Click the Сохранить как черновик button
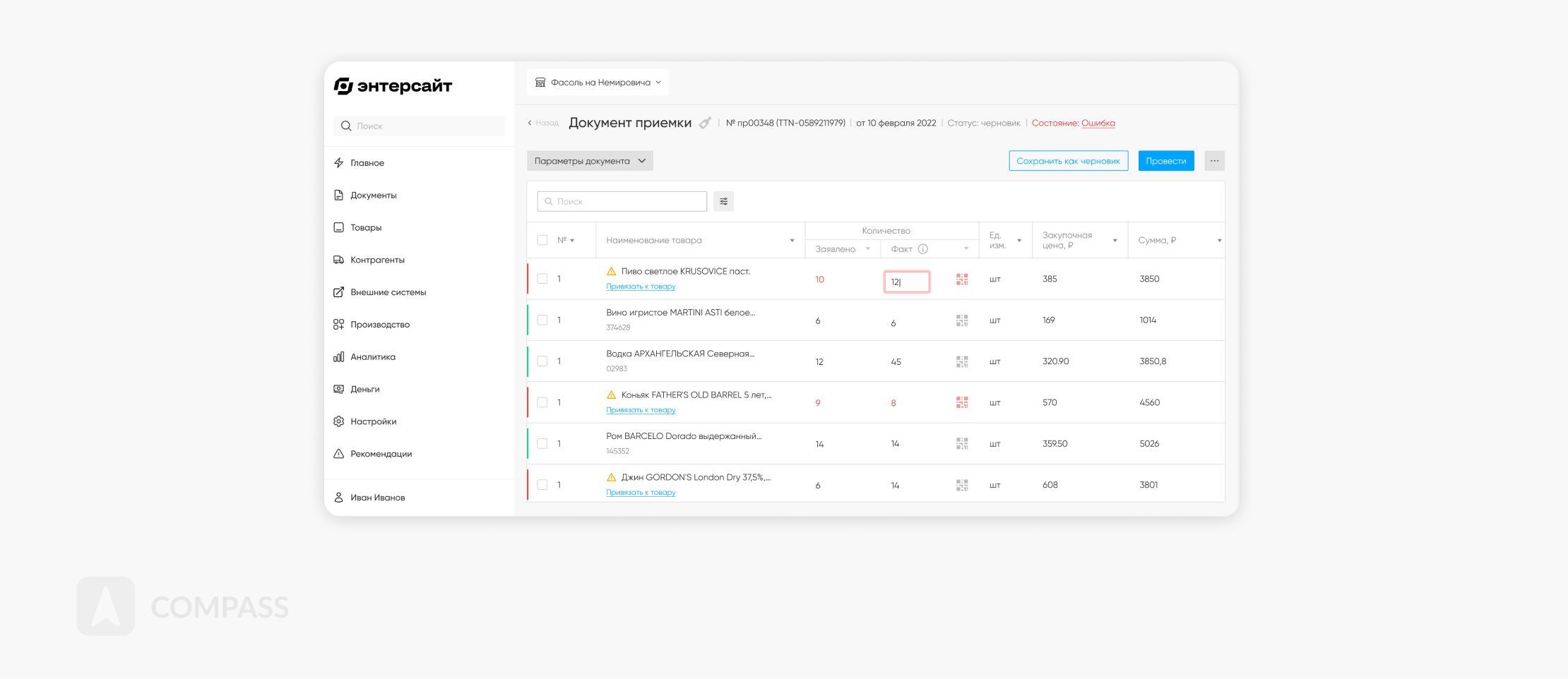 click(x=1068, y=161)
